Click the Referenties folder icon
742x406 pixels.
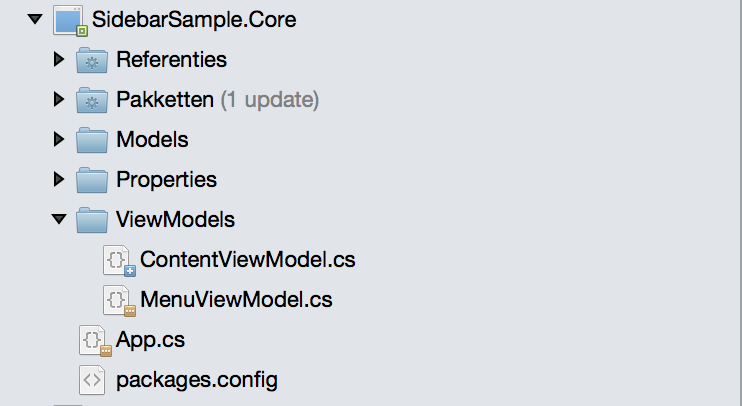coord(92,60)
